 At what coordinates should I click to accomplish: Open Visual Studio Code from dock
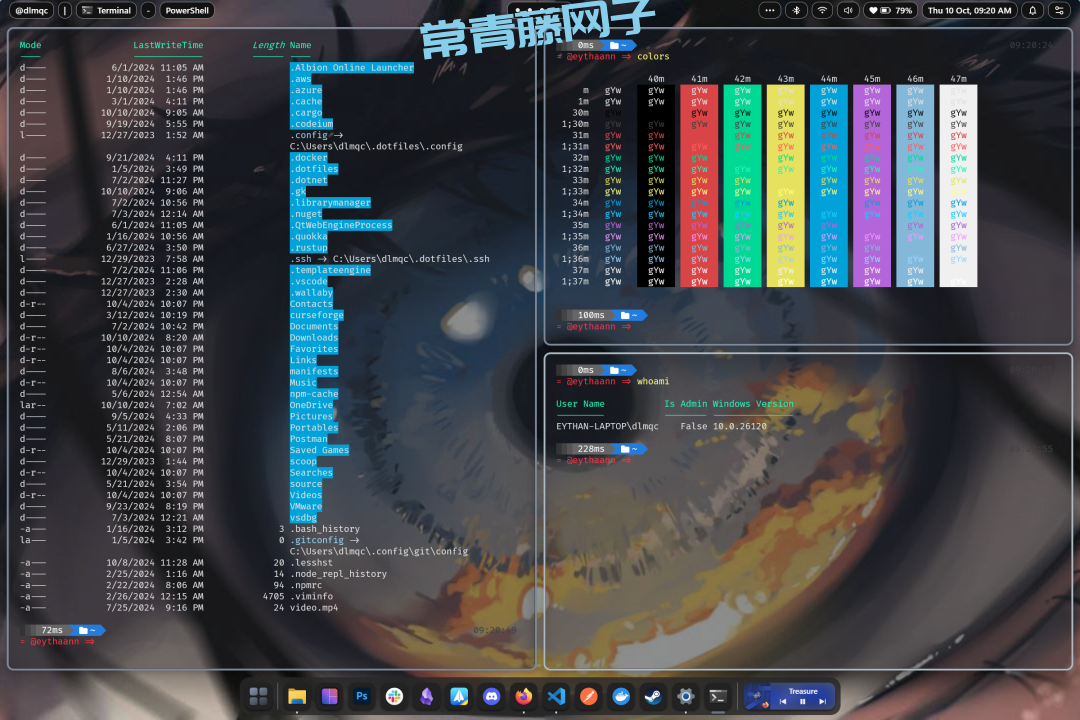pyautogui.click(x=556, y=696)
